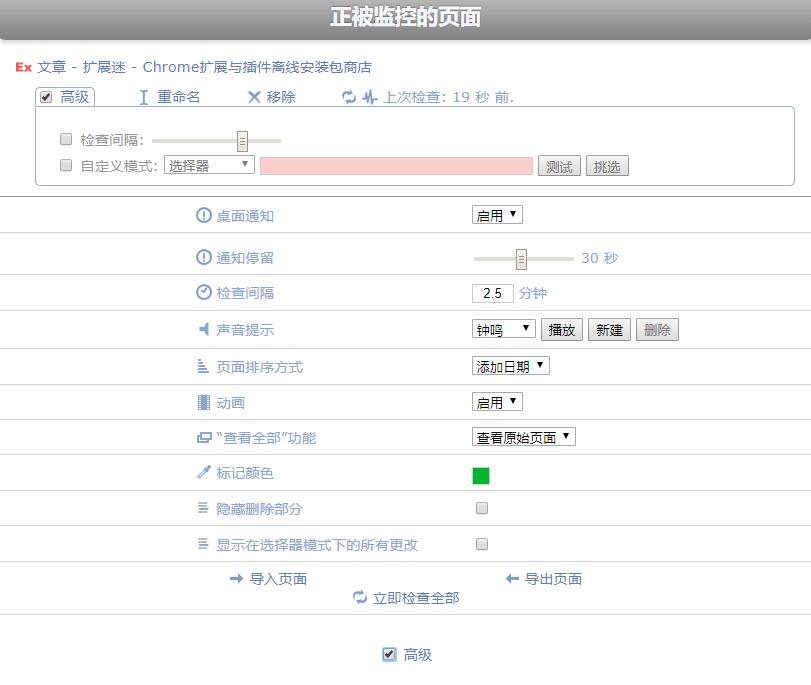Open the 添加日期 sorting dropdown

510,367
